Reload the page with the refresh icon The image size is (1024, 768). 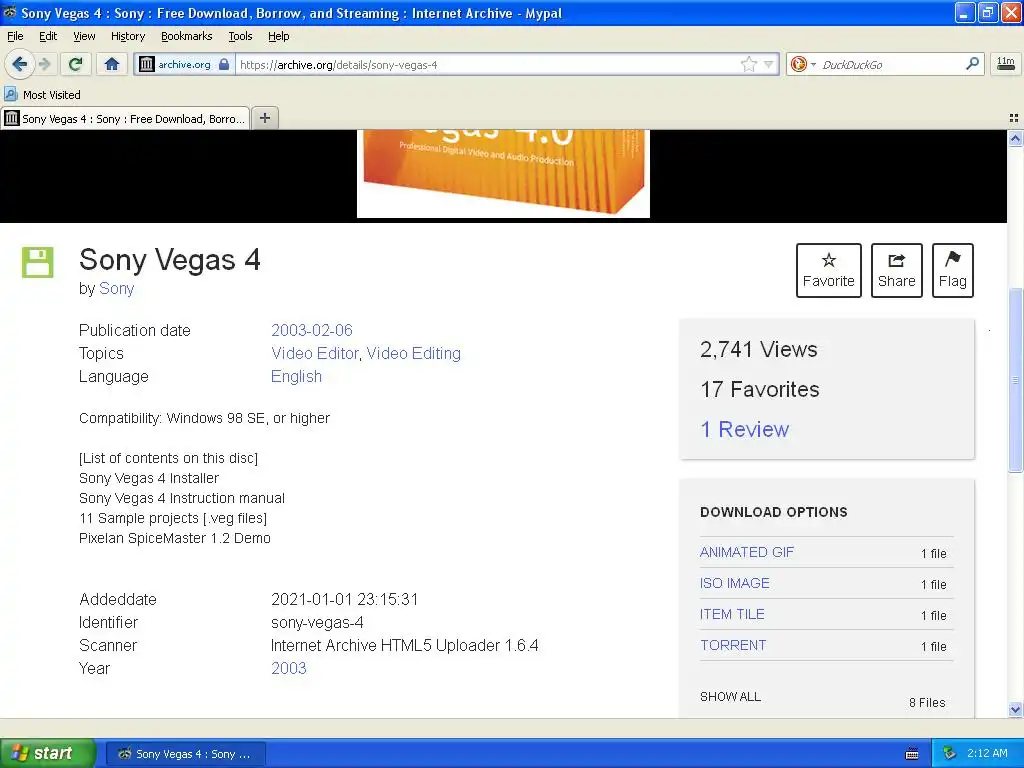click(76, 64)
